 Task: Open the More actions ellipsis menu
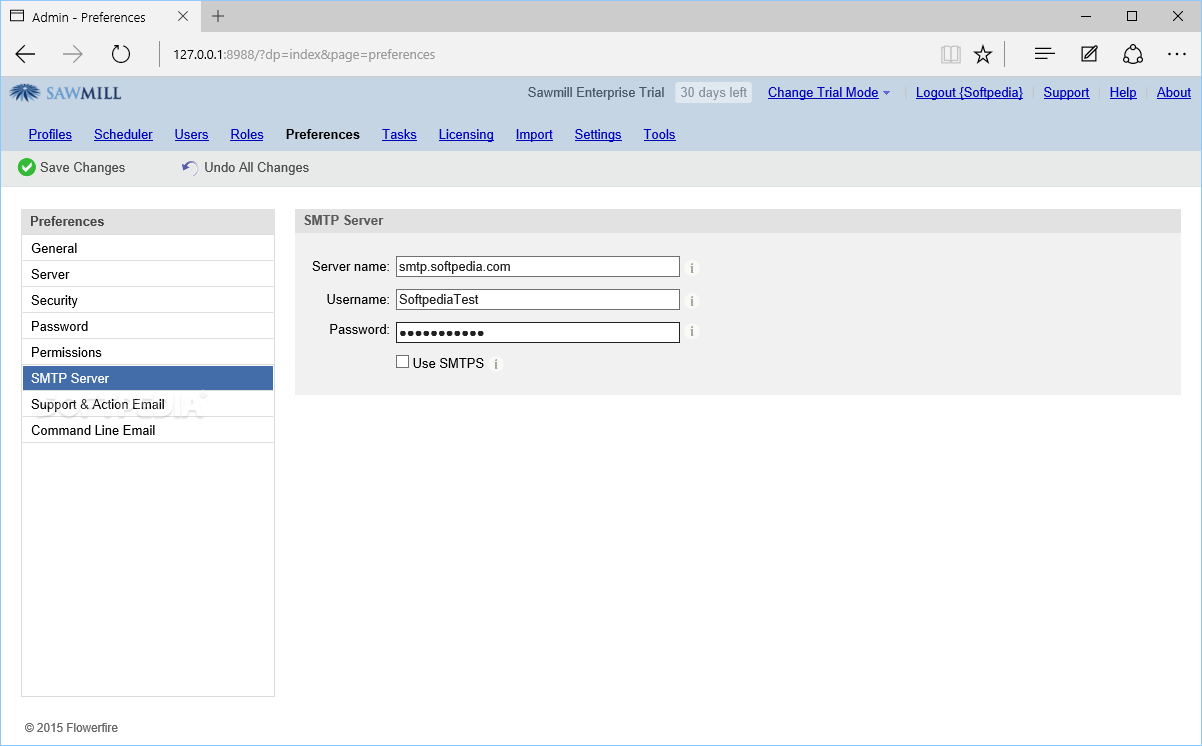coord(1176,54)
